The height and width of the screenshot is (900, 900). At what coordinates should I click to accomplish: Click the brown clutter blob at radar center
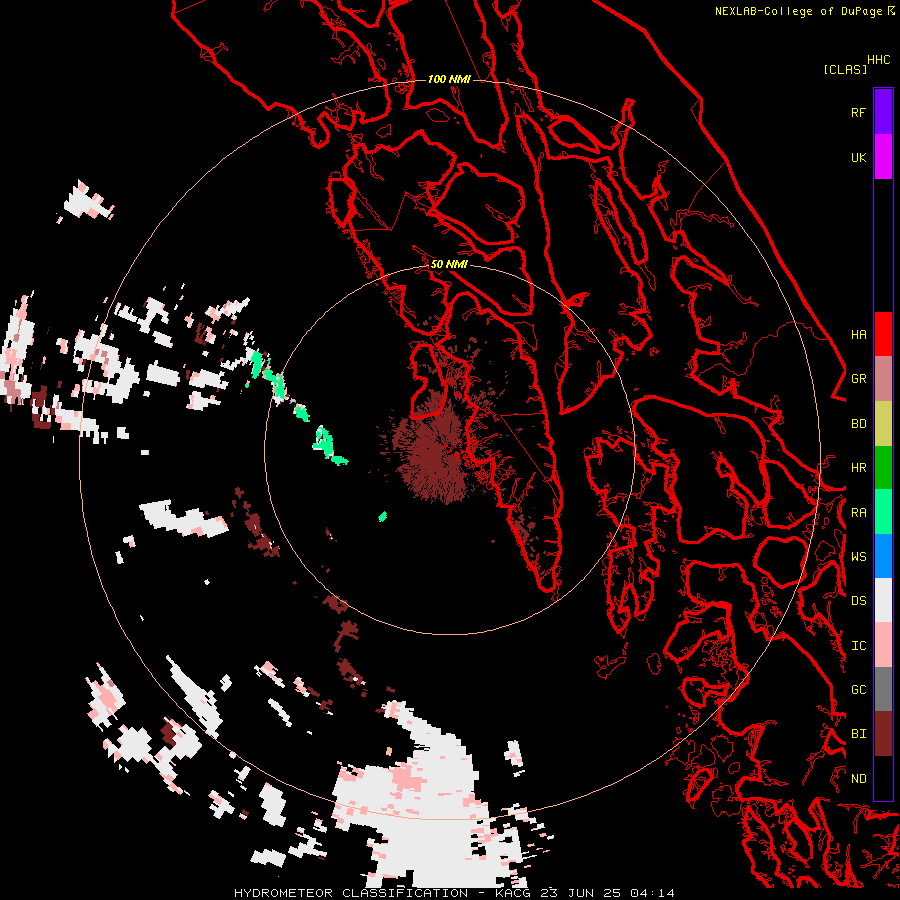pyautogui.click(x=429, y=451)
